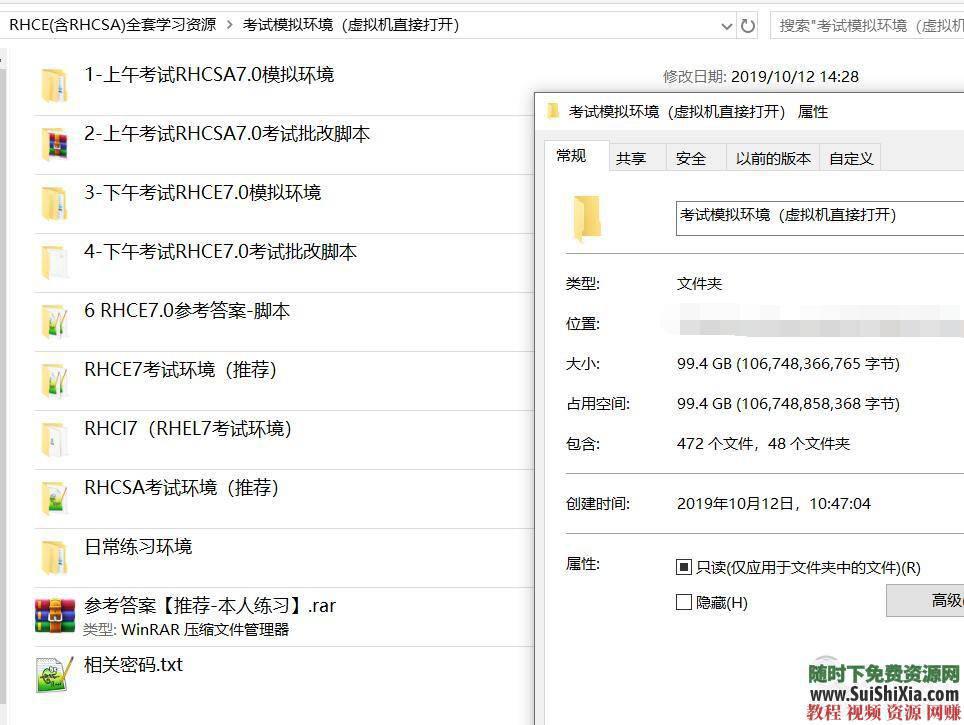
Task: Open the address bar history dropdown arrow
Action: (x=726, y=25)
